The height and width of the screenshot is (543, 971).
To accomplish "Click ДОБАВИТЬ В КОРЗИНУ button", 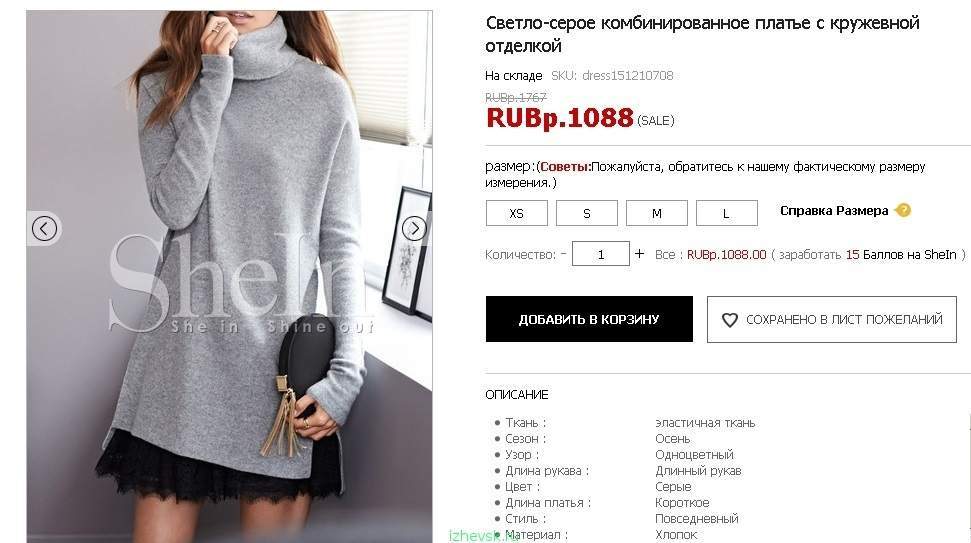I will point(589,319).
